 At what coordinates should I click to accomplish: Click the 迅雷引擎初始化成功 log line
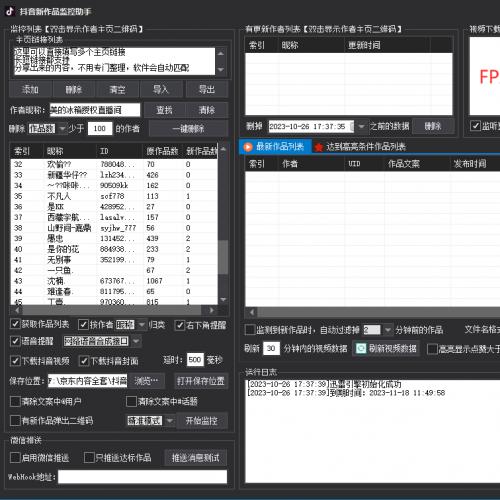click(324, 384)
